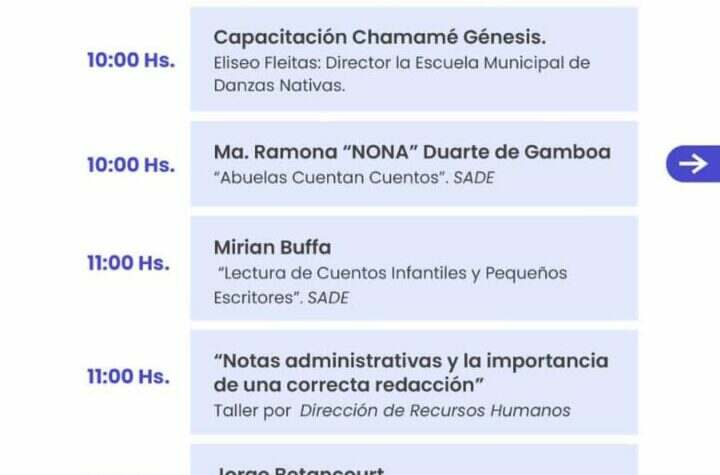Click the SADE label under Abuelas Cuentan Cuentos
720x475 pixels.
[x=474, y=177]
